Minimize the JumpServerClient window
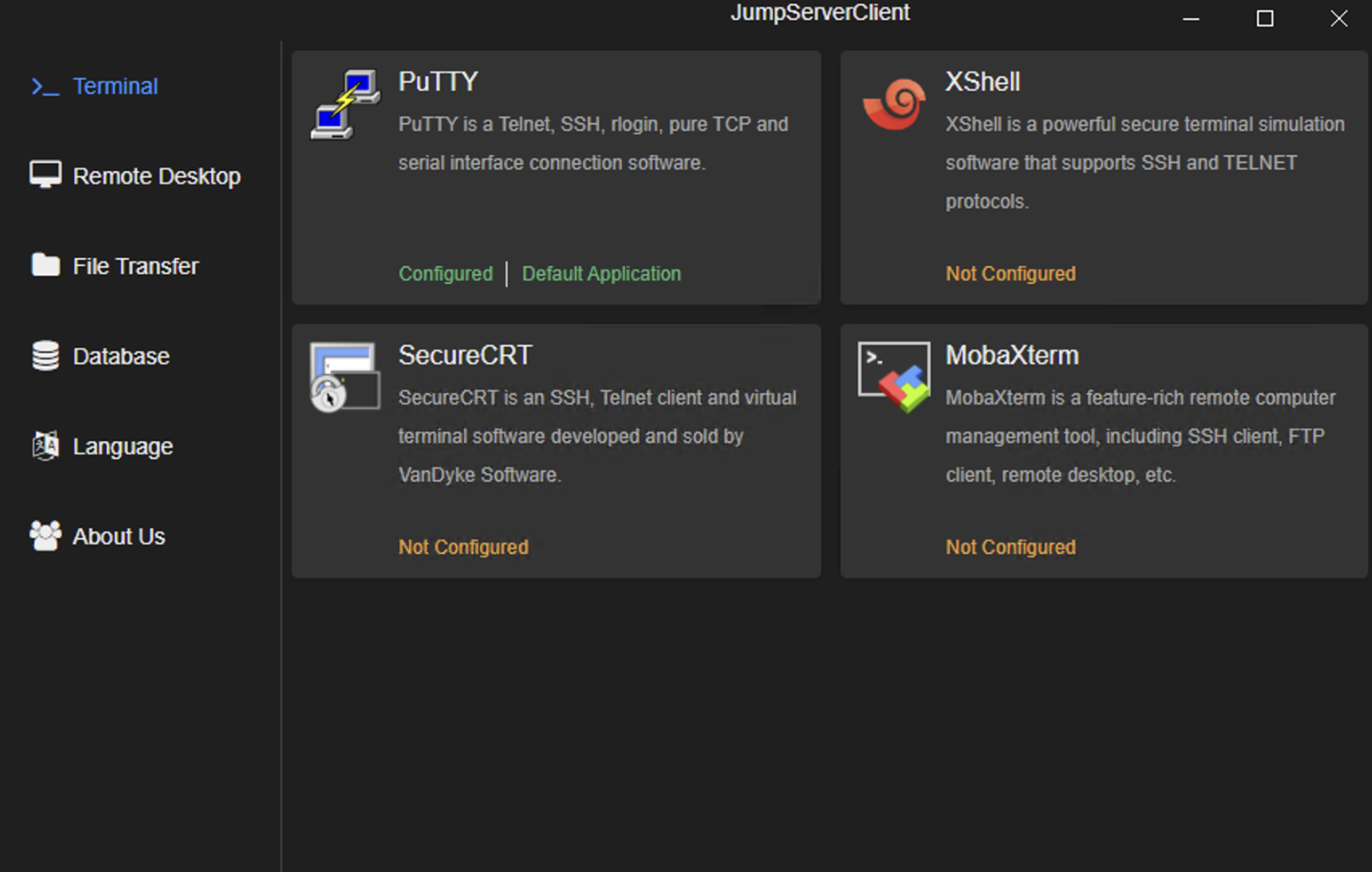The image size is (1372, 872). (x=1190, y=19)
